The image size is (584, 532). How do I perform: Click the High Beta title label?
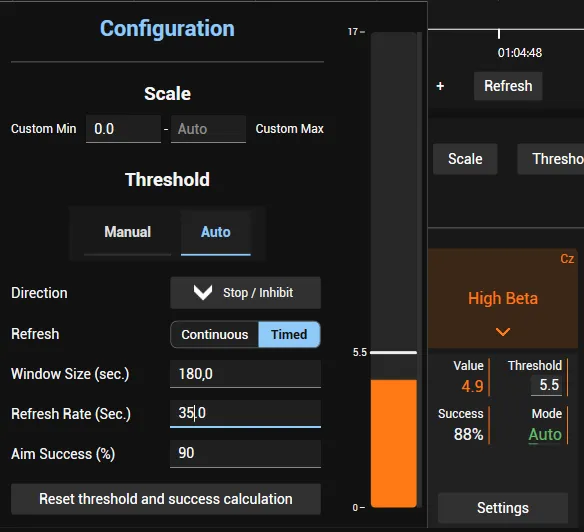(503, 299)
